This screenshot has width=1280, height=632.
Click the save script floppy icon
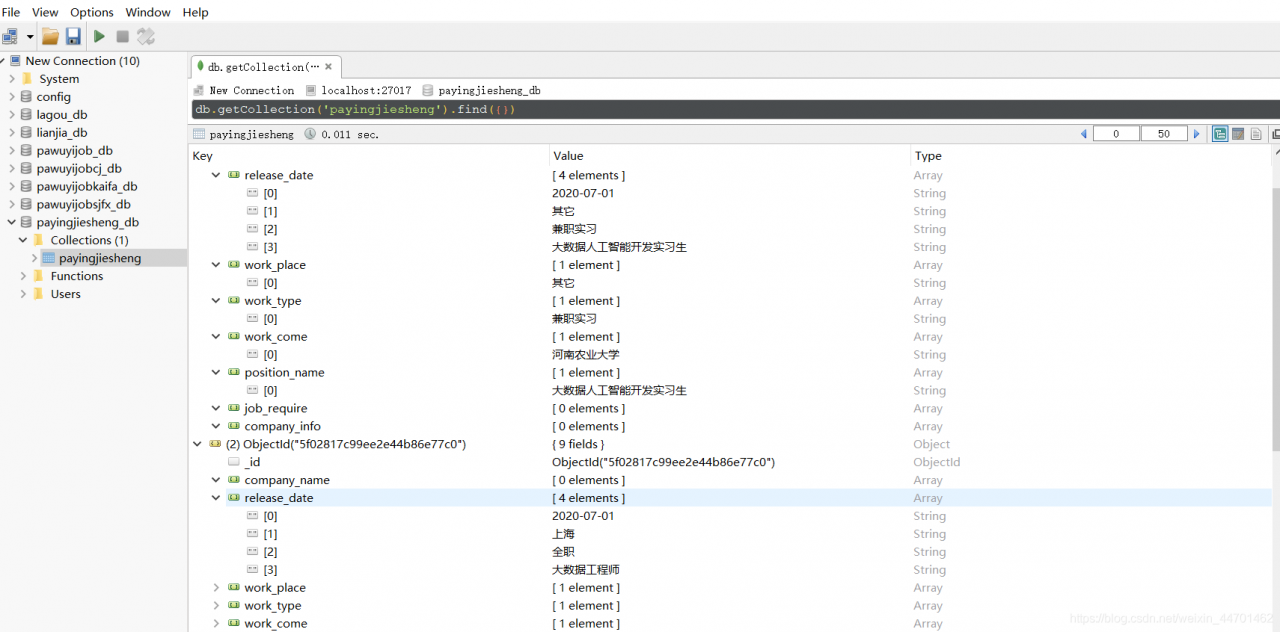pos(73,37)
